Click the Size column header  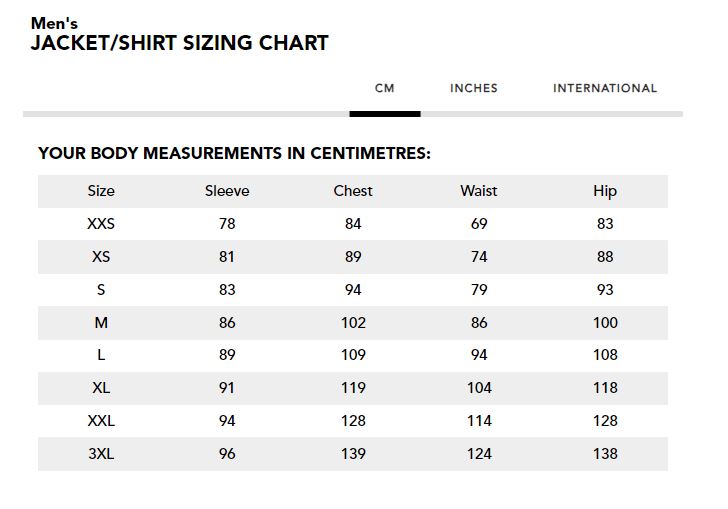coord(101,191)
